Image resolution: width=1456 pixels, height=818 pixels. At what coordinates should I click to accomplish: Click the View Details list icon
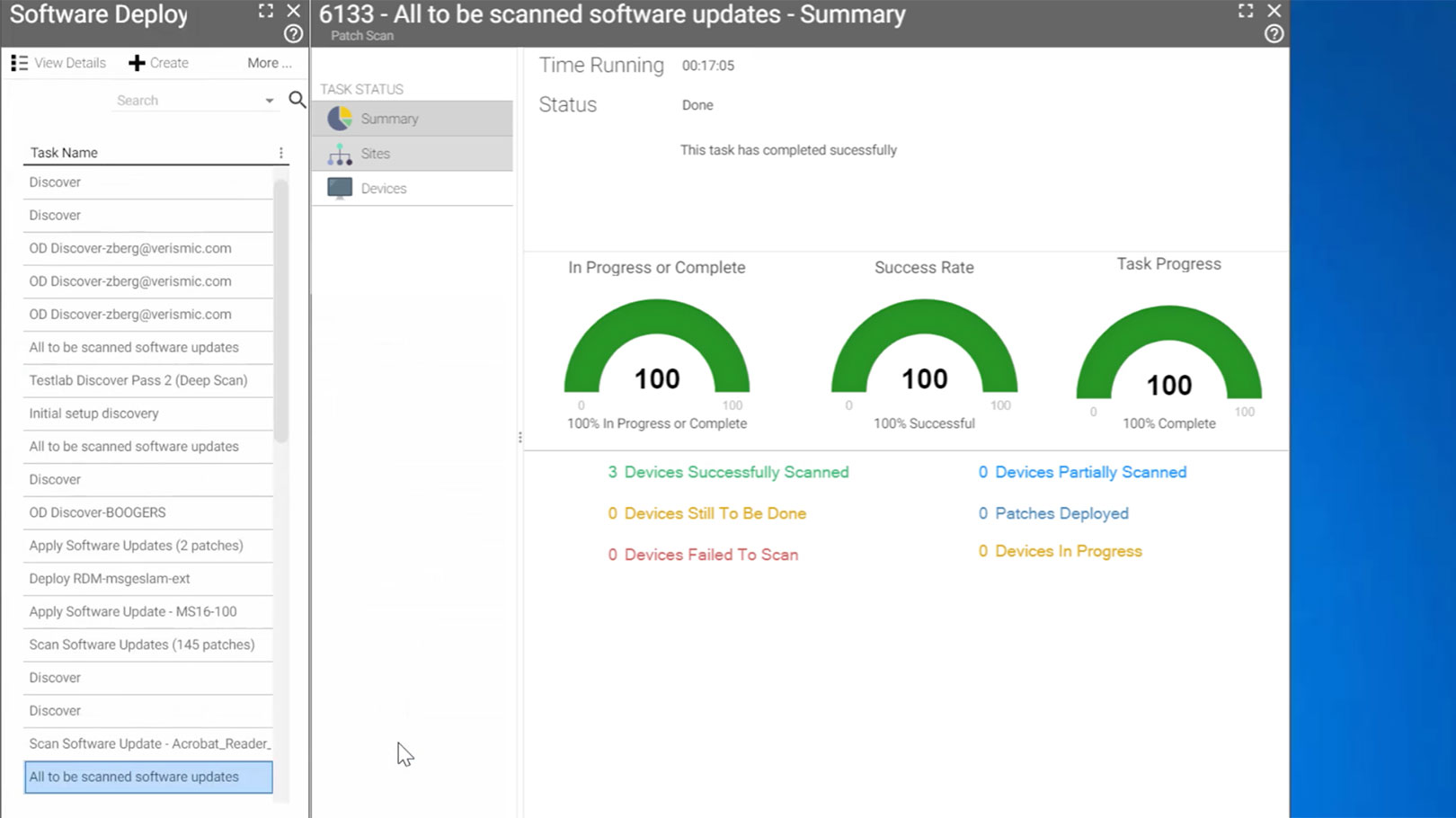(x=20, y=62)
